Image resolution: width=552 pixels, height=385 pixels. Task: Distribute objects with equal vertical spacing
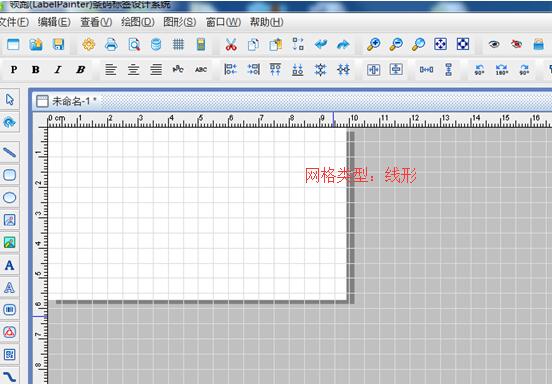pos(448,70)
